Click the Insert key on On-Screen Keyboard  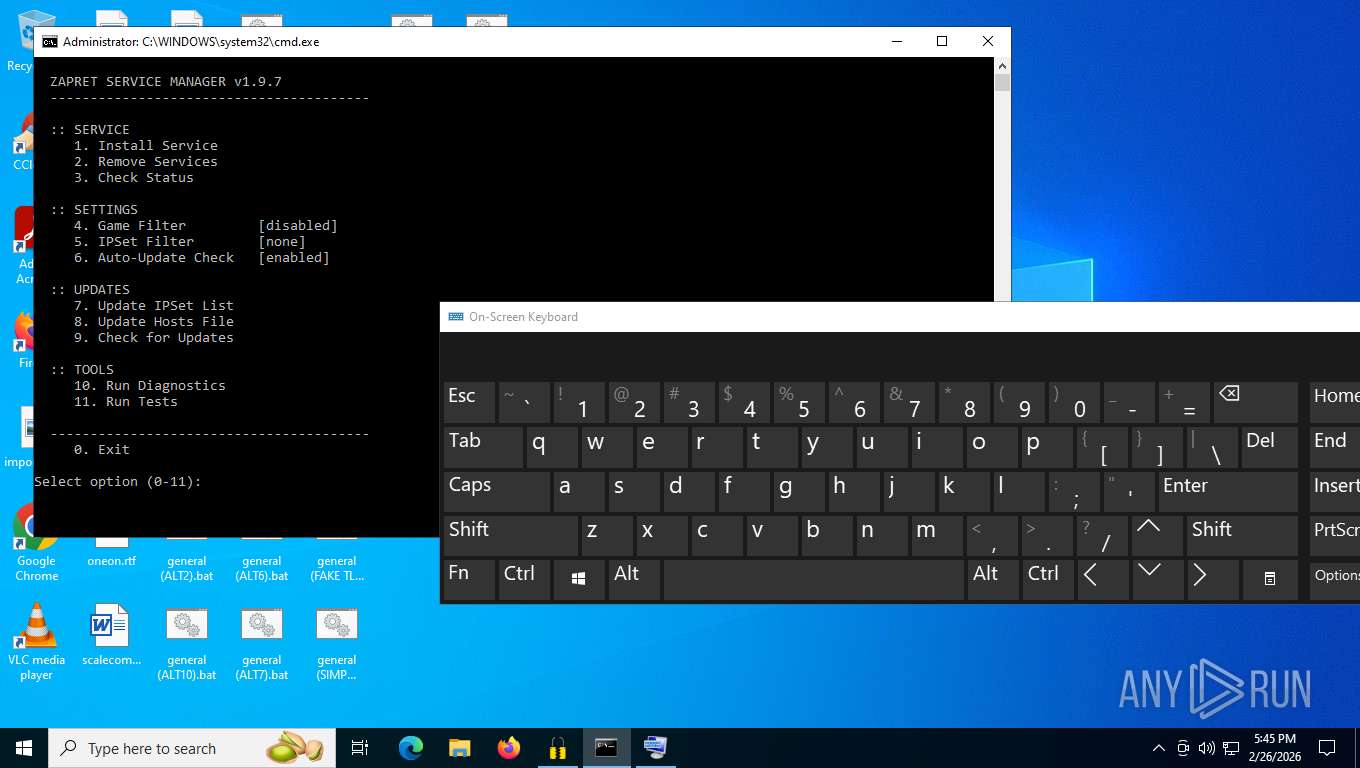pos(1335,492)
